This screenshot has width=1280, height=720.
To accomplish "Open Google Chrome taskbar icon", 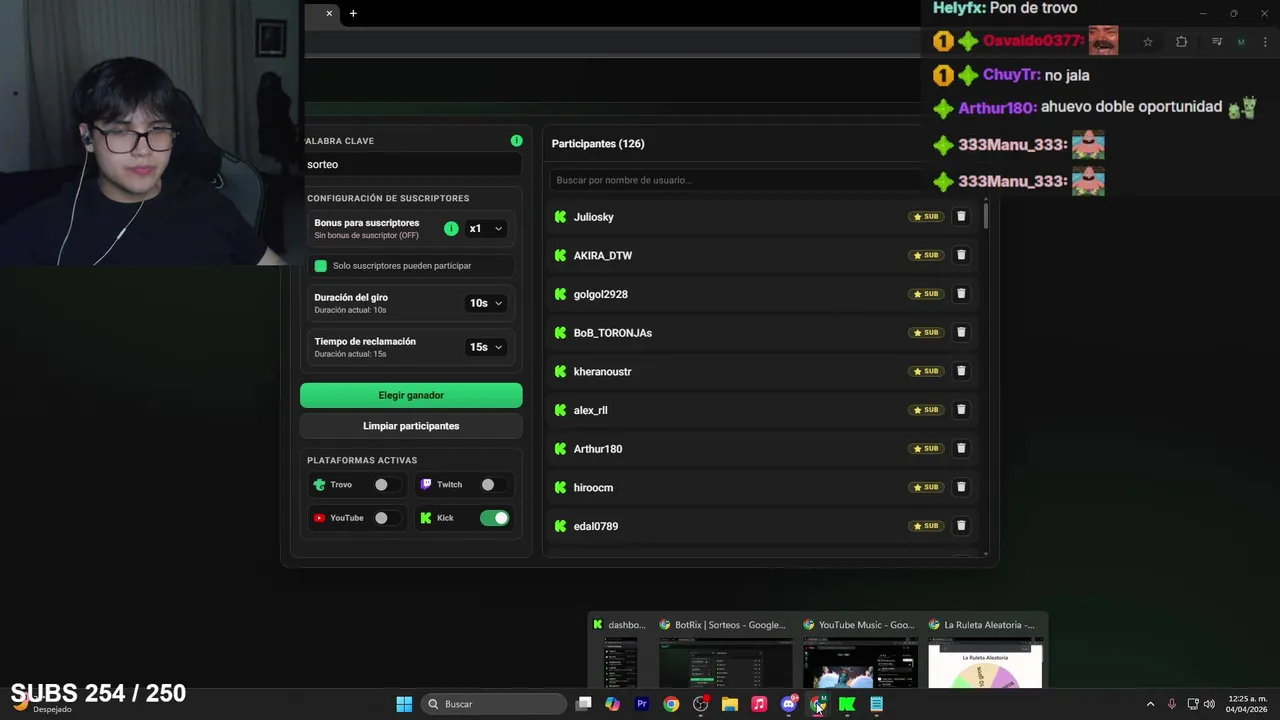I will 671,704.
